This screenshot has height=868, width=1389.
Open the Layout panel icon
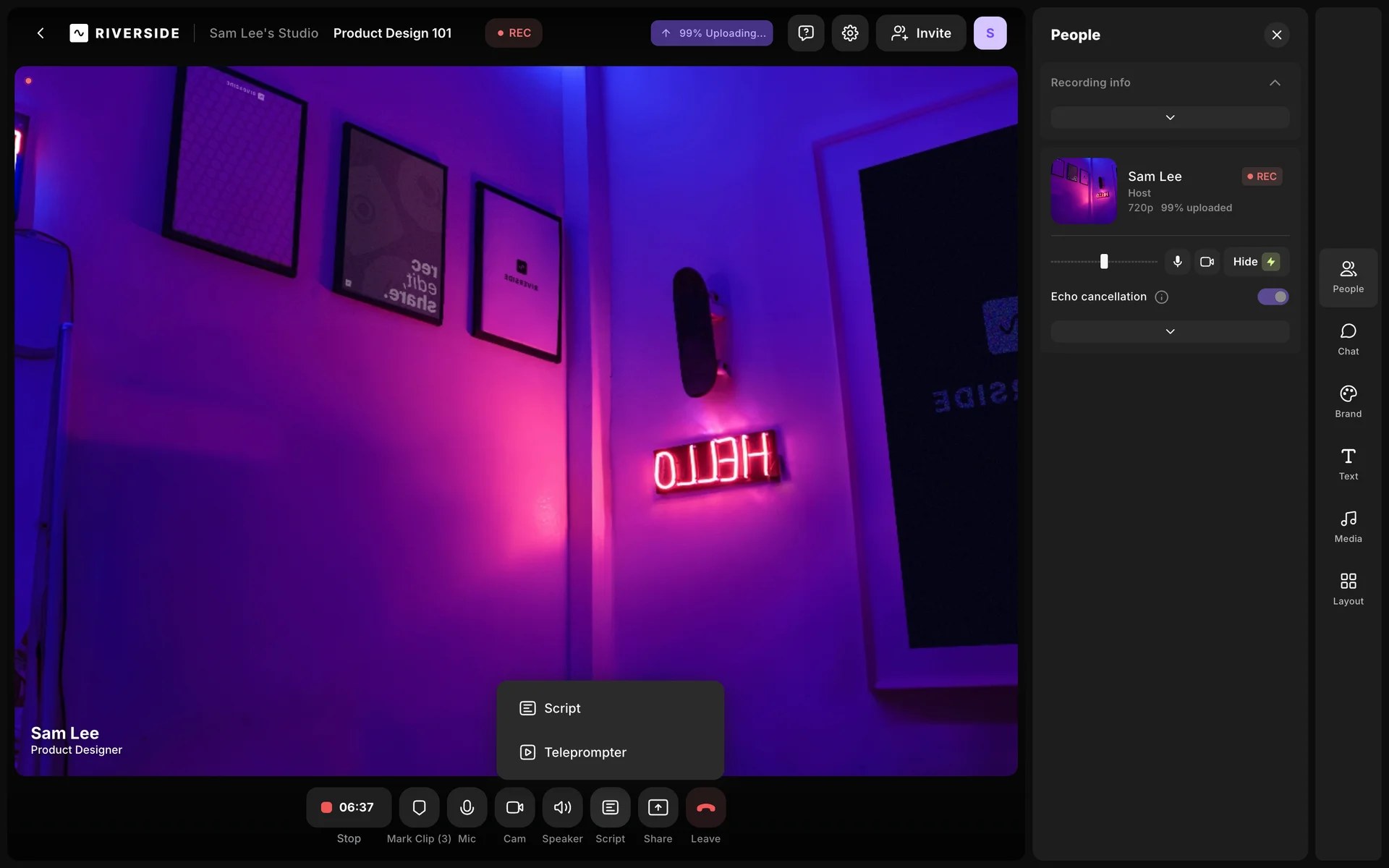point(1348,588)
